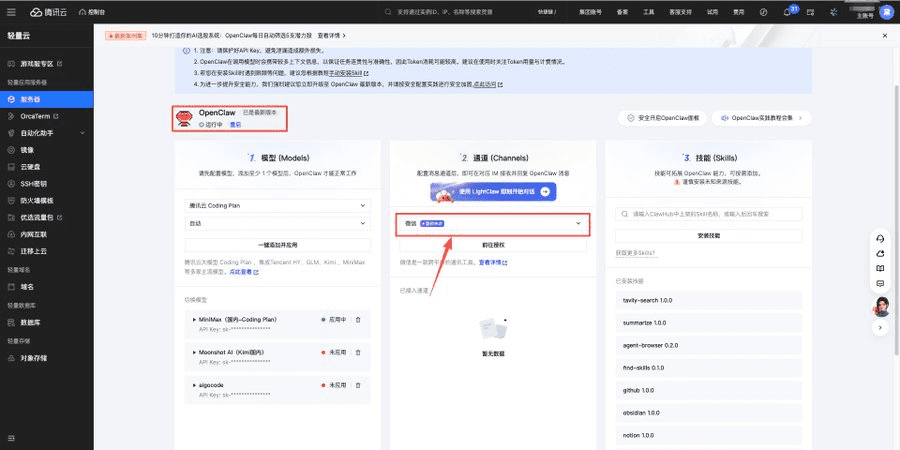Viewport: 900px width, 450px height.
Task: Expand the 自动化助手 sidebar group
Action: [x=46, y=133]
